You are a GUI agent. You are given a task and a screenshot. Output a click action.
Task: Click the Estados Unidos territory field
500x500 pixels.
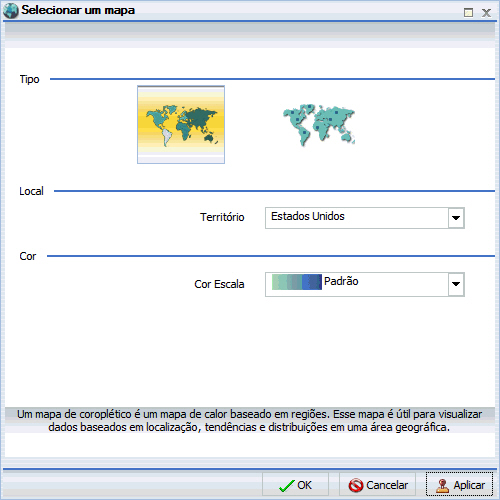tap(357, 218)
